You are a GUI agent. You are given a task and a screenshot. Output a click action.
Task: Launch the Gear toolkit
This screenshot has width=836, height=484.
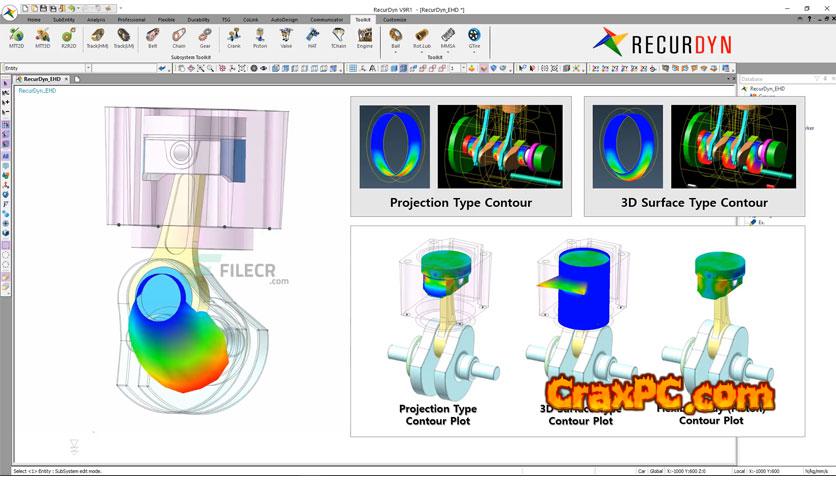click(204, 38)
